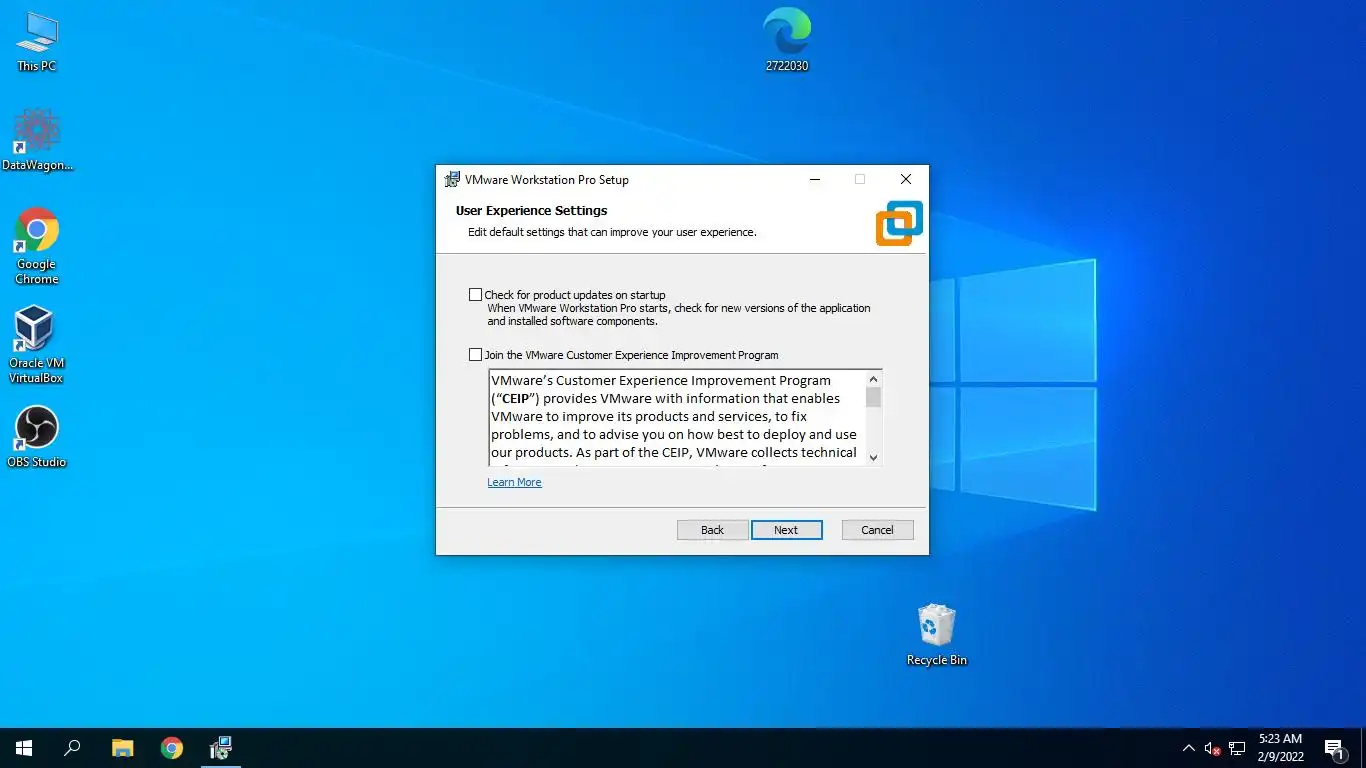
Task: Cancel the VMware Workstation installation
Action: point(877,530)
